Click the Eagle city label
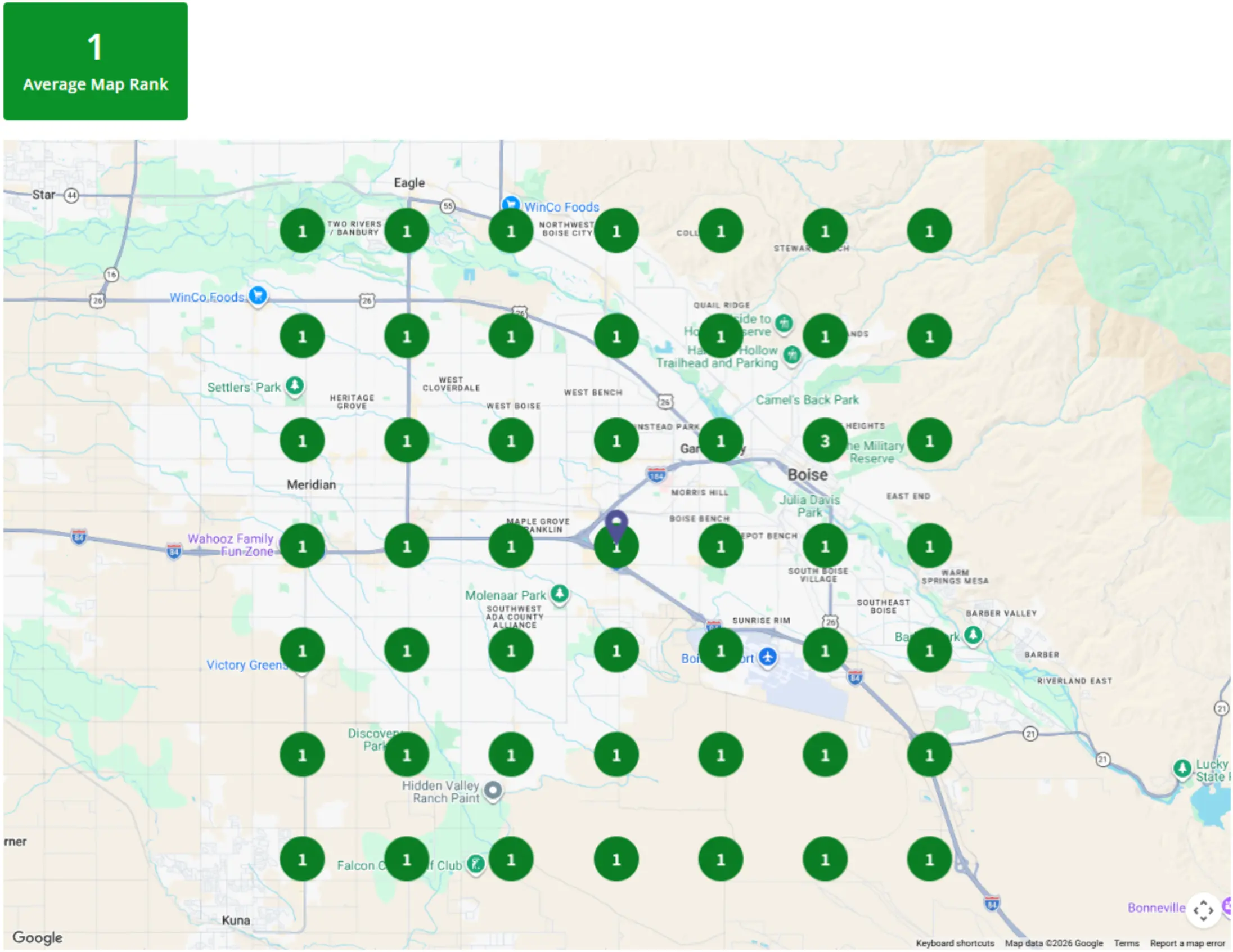The height and width of the screenshot is (952, 1233). click(x=409, y=182)
